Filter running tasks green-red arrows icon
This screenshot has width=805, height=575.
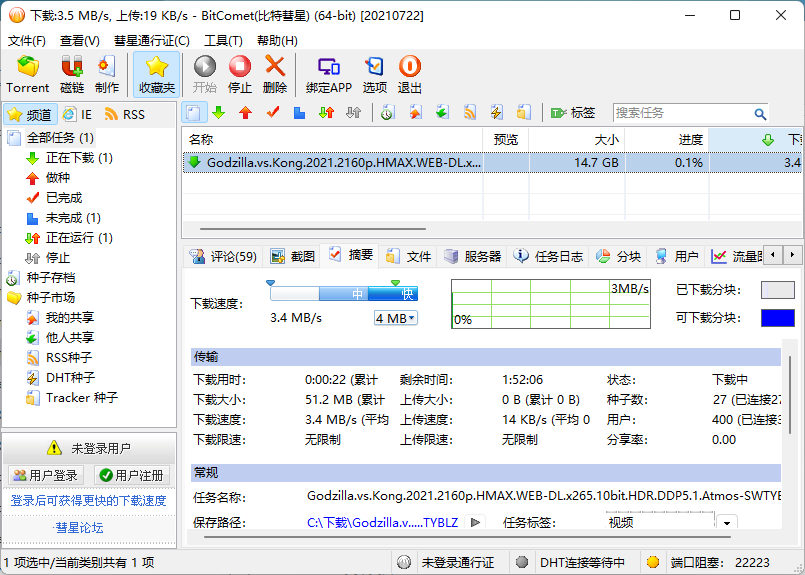point(327,112)
